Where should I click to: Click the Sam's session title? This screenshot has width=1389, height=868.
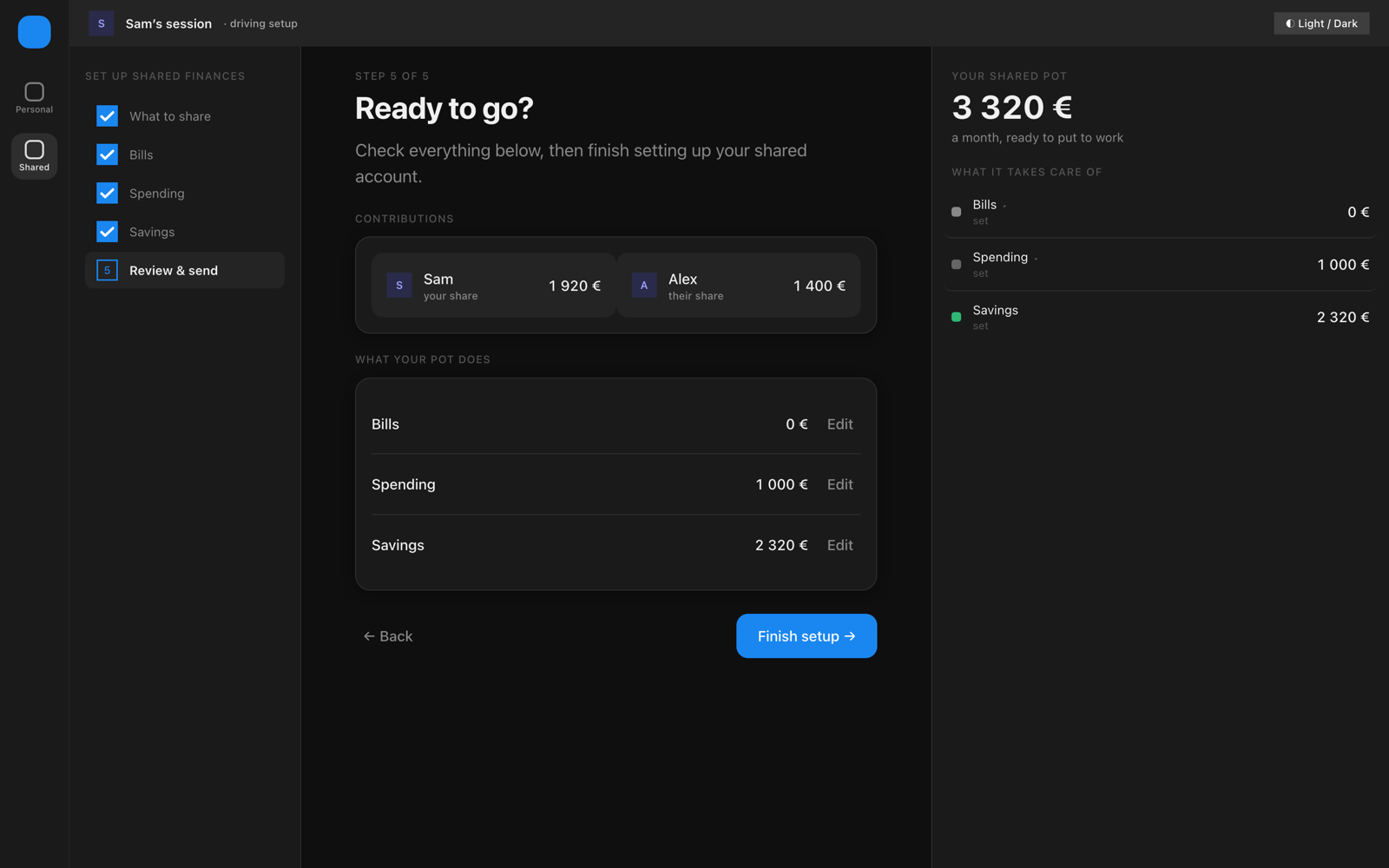tap(168, 23)
